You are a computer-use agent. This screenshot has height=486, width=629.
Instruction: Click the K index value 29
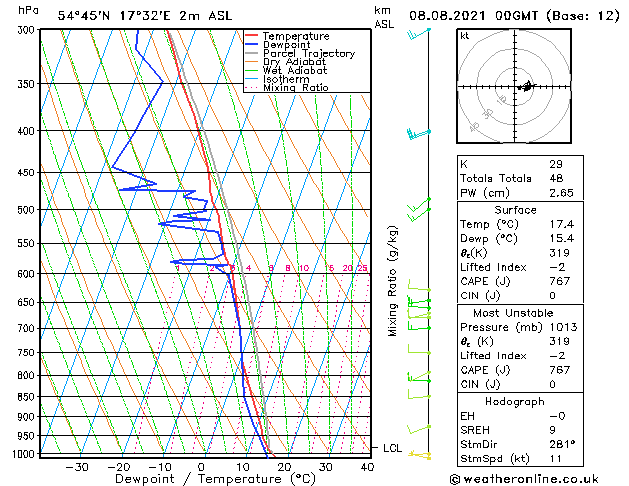[556, 164]
